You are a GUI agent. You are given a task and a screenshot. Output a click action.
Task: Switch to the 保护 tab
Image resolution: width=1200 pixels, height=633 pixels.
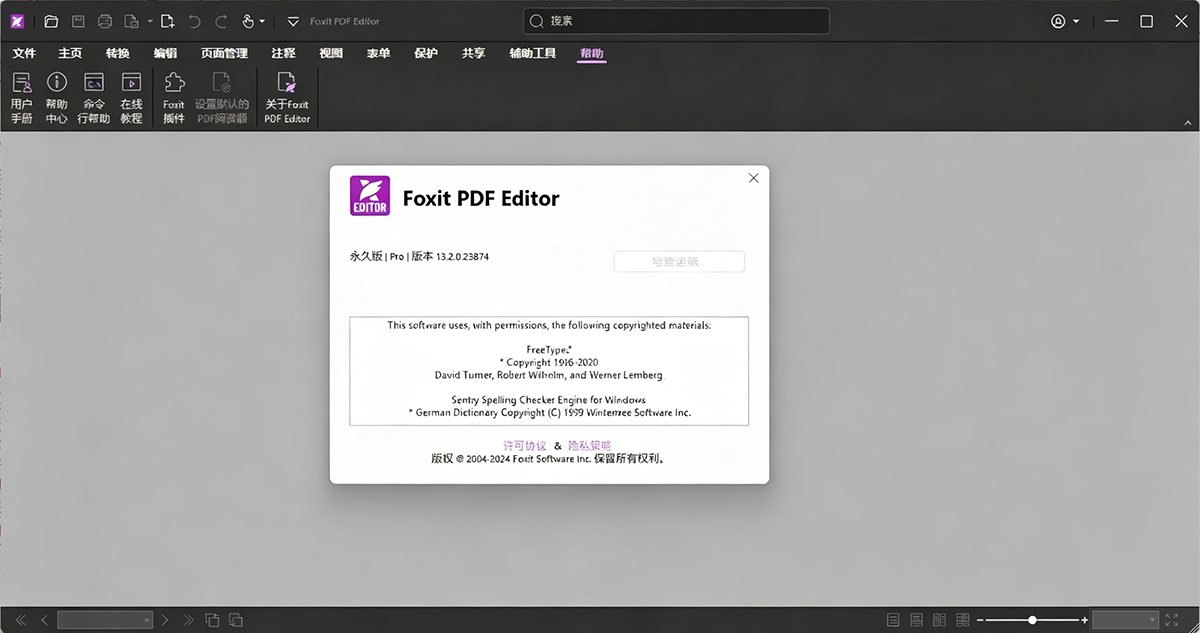click(426, 53)
